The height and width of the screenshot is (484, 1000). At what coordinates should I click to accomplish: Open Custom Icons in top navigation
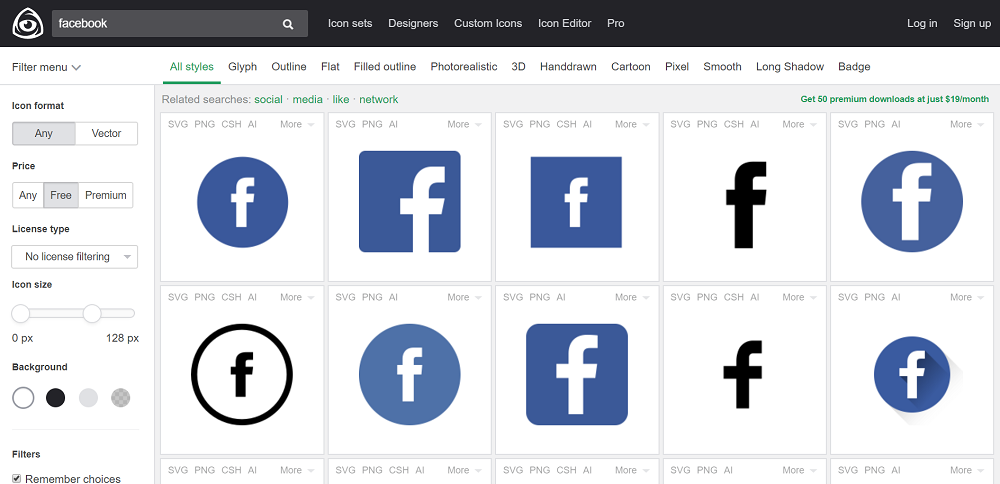tap(488, 23)
